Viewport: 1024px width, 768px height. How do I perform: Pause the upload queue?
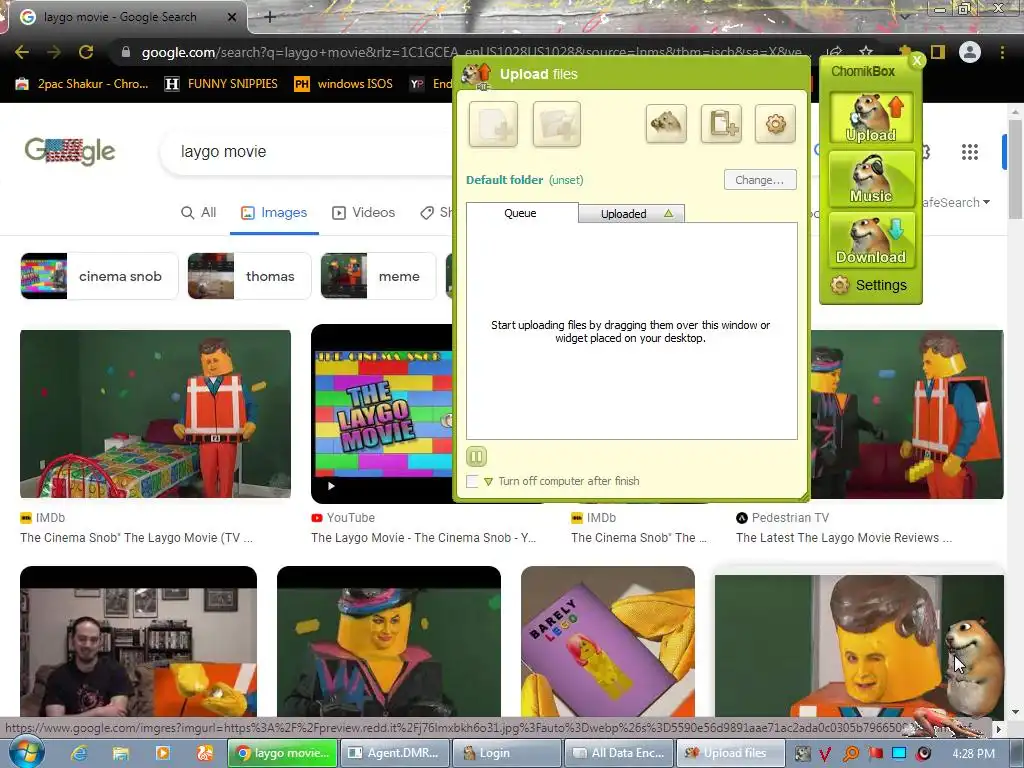pos(476,456)
